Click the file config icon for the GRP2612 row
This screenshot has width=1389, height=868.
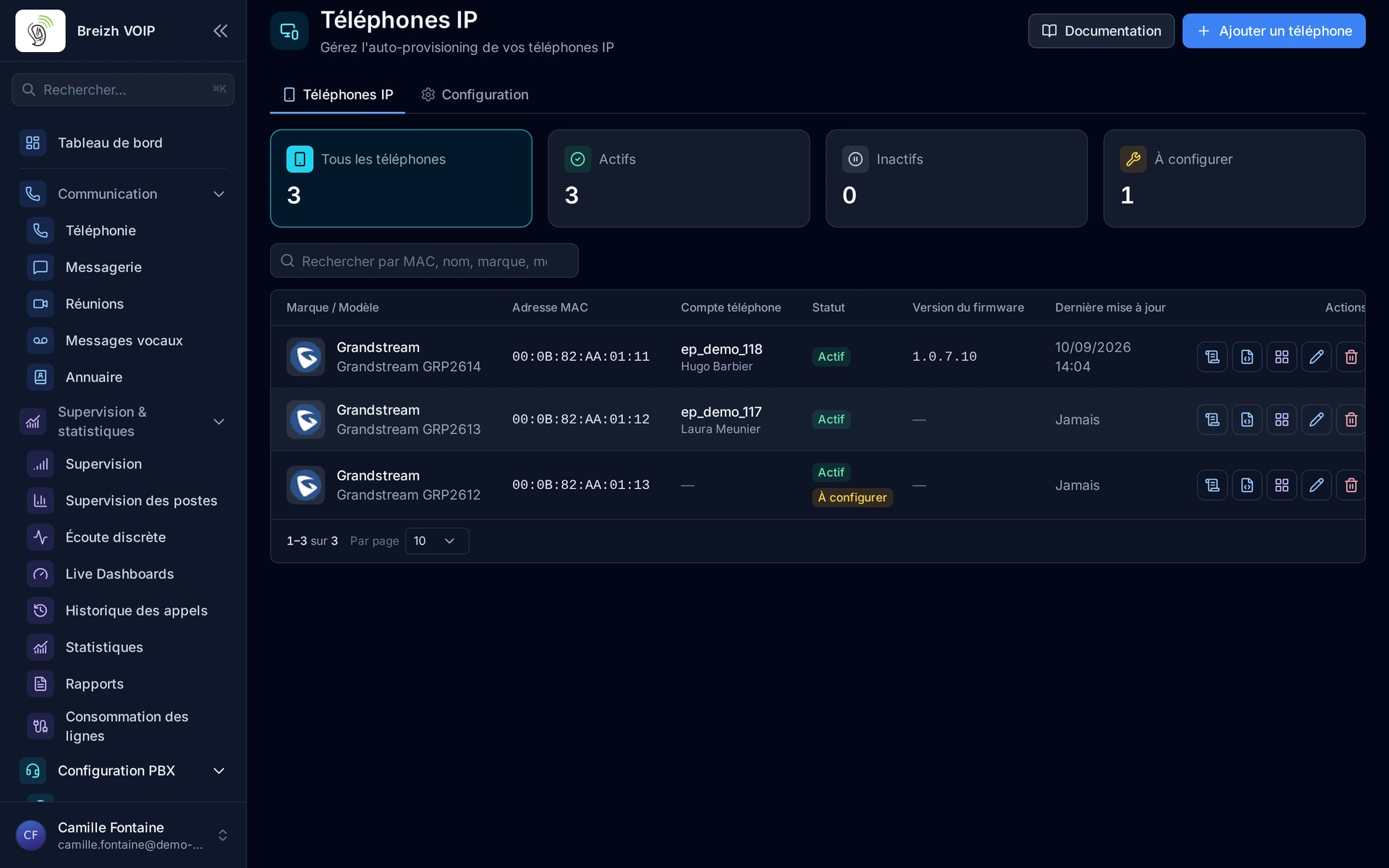coord(1247,485)
